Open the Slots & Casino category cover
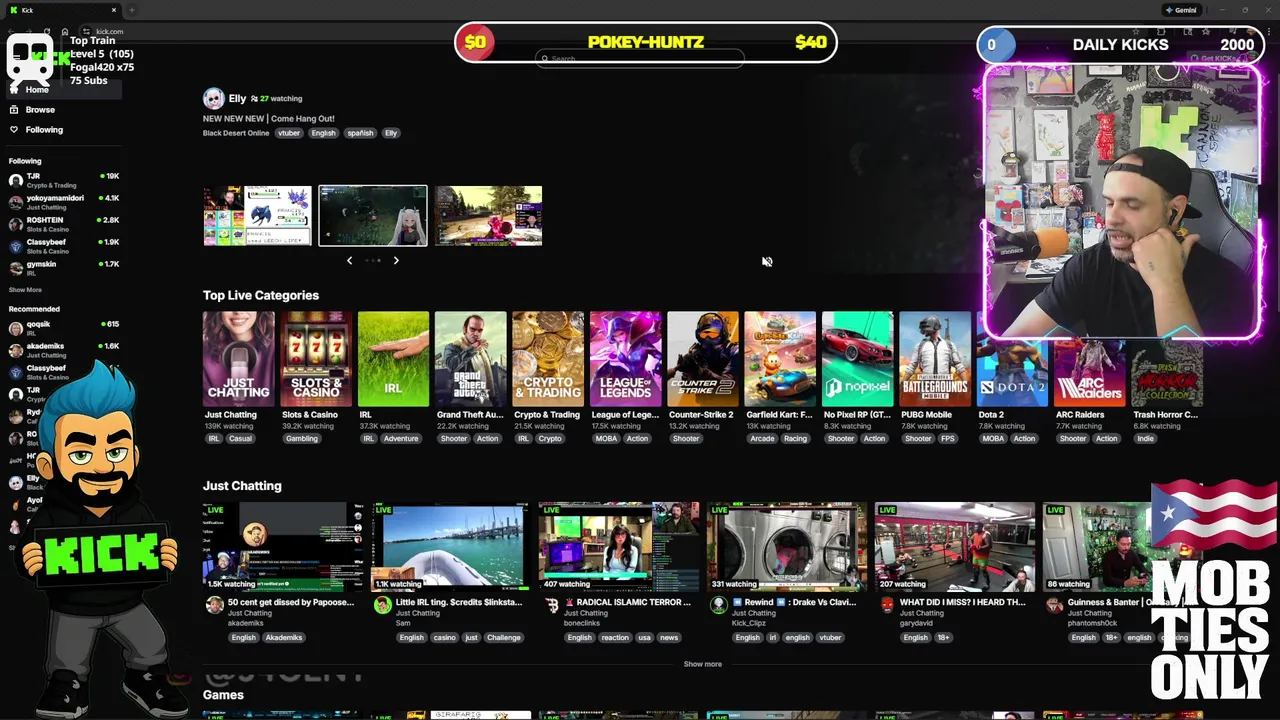This screenshot has width=1280, height=720. (316, 359)
